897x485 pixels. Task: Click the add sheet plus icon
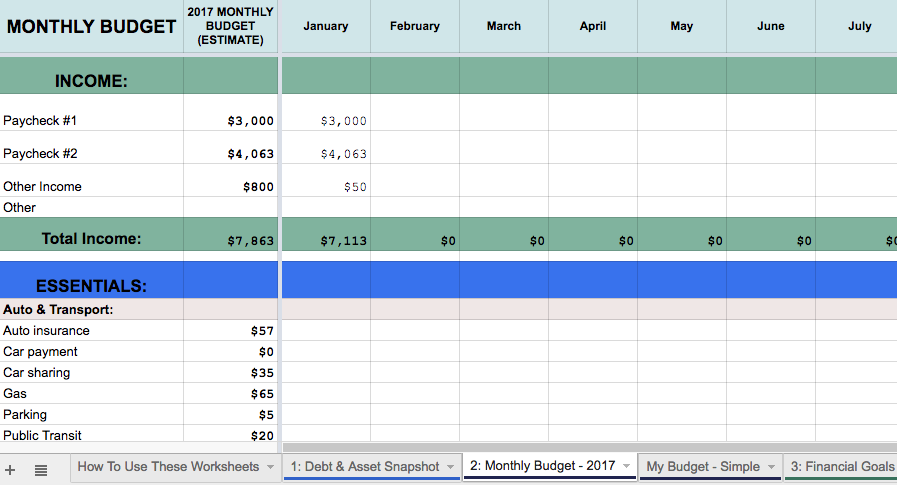point(10,468)
